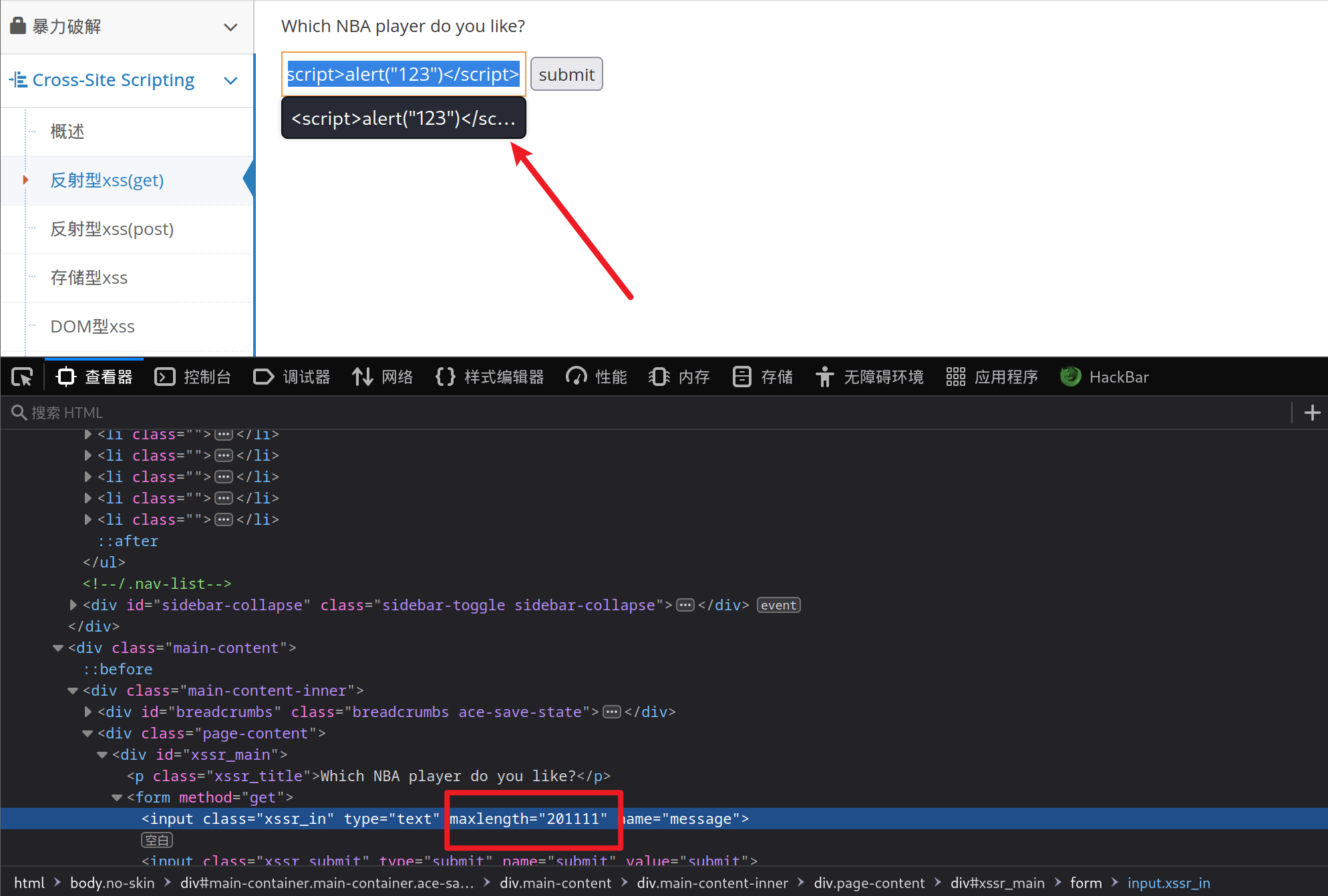This screenshot has height=896, width=1328.
Task: Click "Which NBA player do you like?" heading
Action: click(x=403, y=26)
